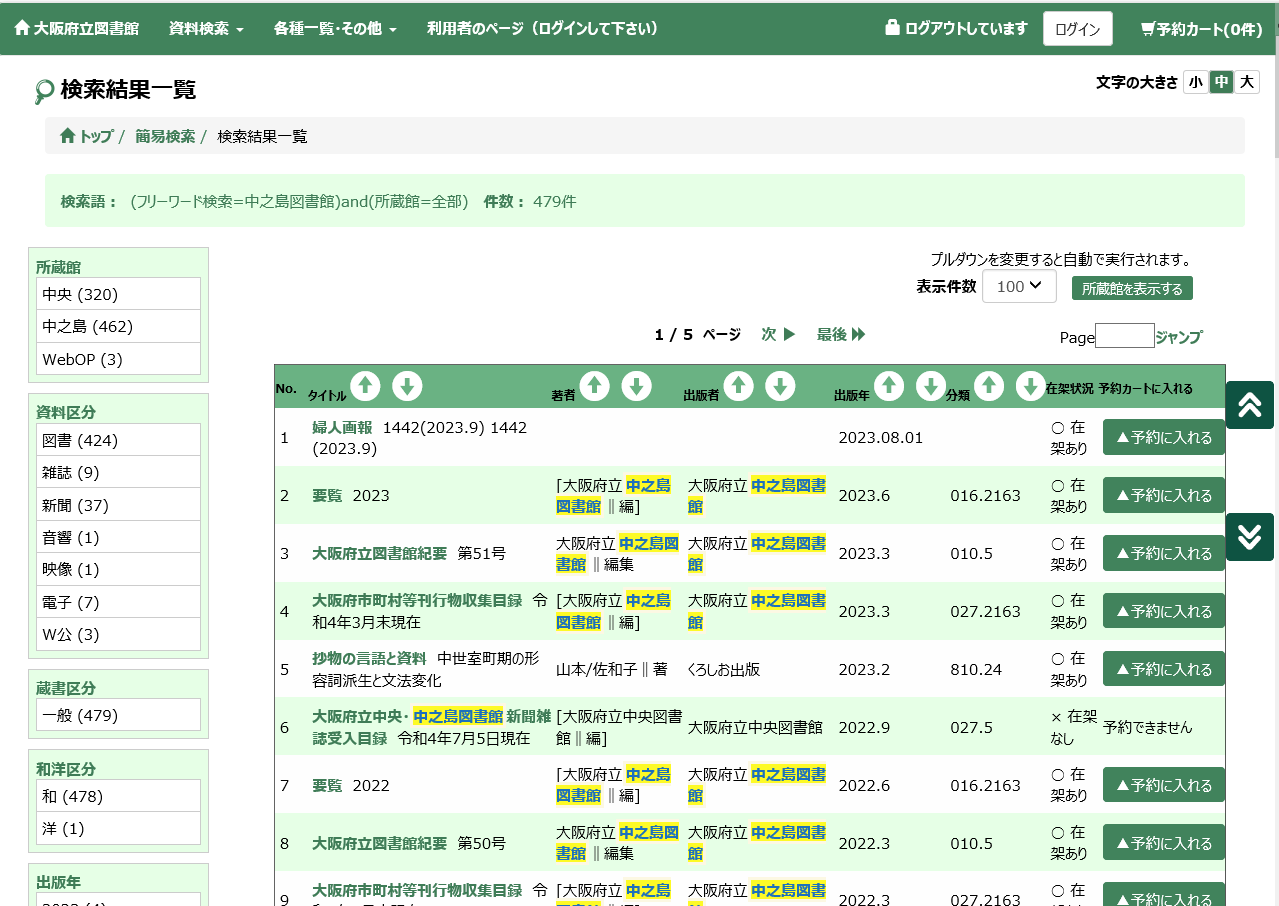Filter collection 一般 (479)
The image size is (1279, 906).
[119, 715]
